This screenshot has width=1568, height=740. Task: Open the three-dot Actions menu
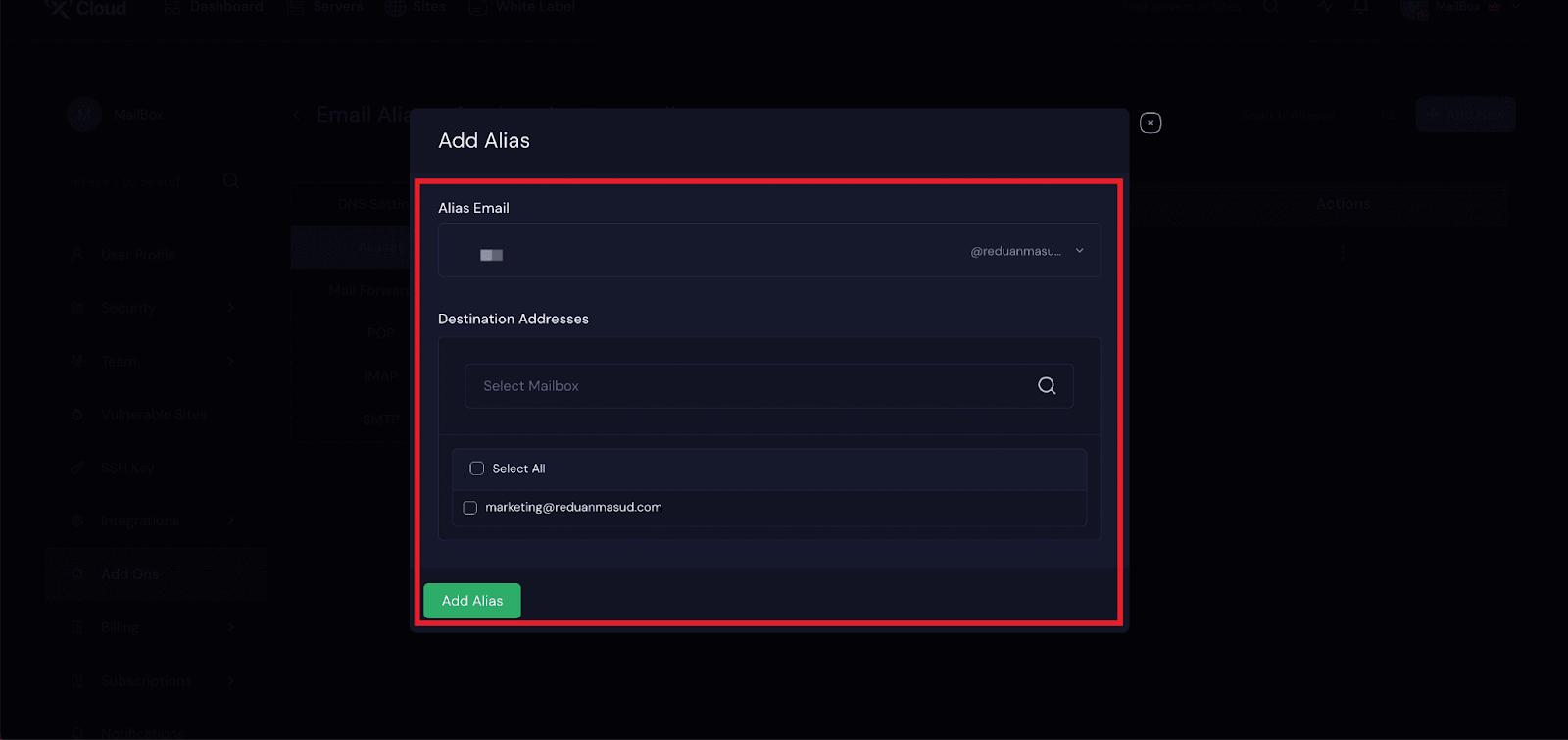point(1343,252)
